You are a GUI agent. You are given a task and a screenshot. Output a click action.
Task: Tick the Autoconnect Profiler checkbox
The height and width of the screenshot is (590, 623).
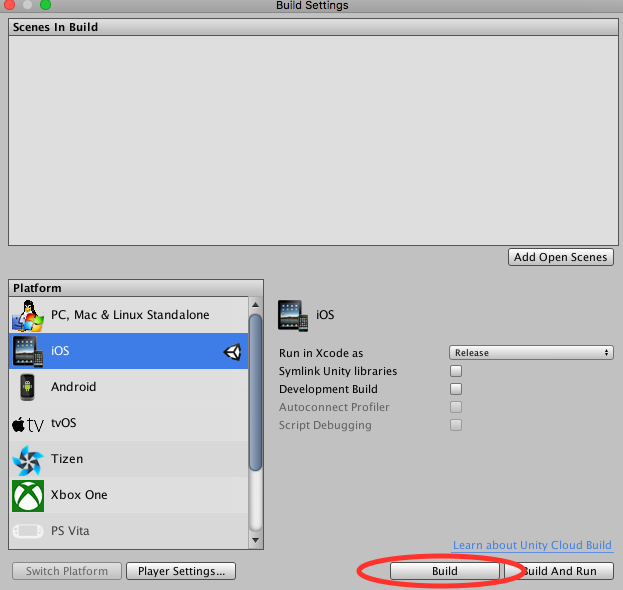click(456, 407)
